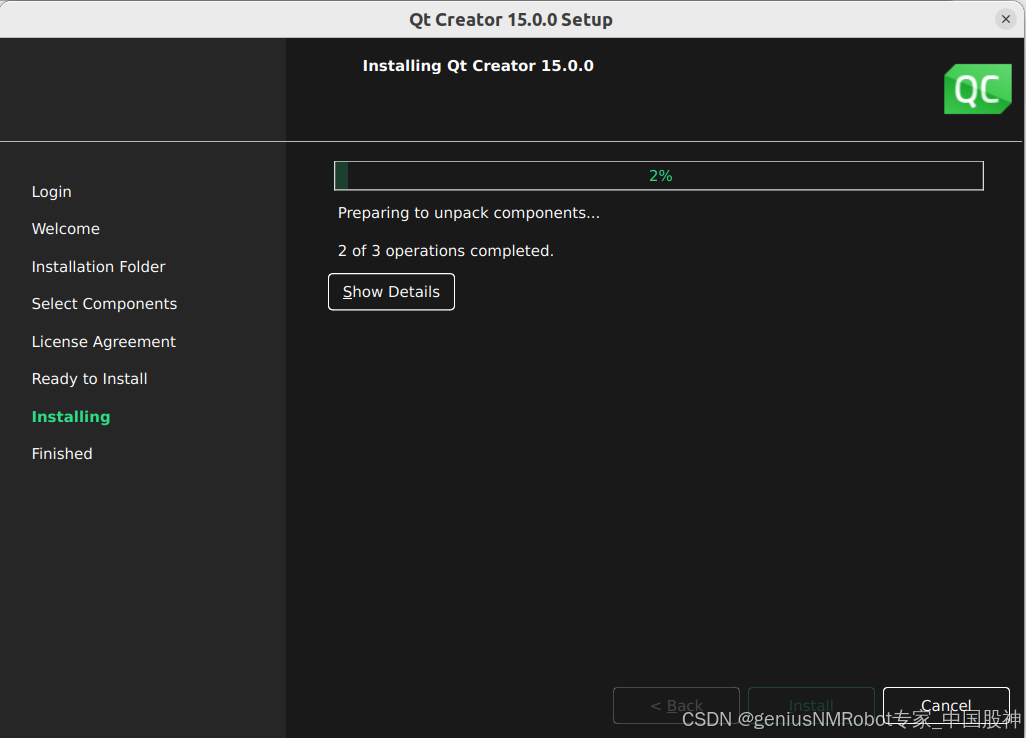Click the 2 of 3 operations completed text
Screen dimensions: 1026x738
click(445, 250)
